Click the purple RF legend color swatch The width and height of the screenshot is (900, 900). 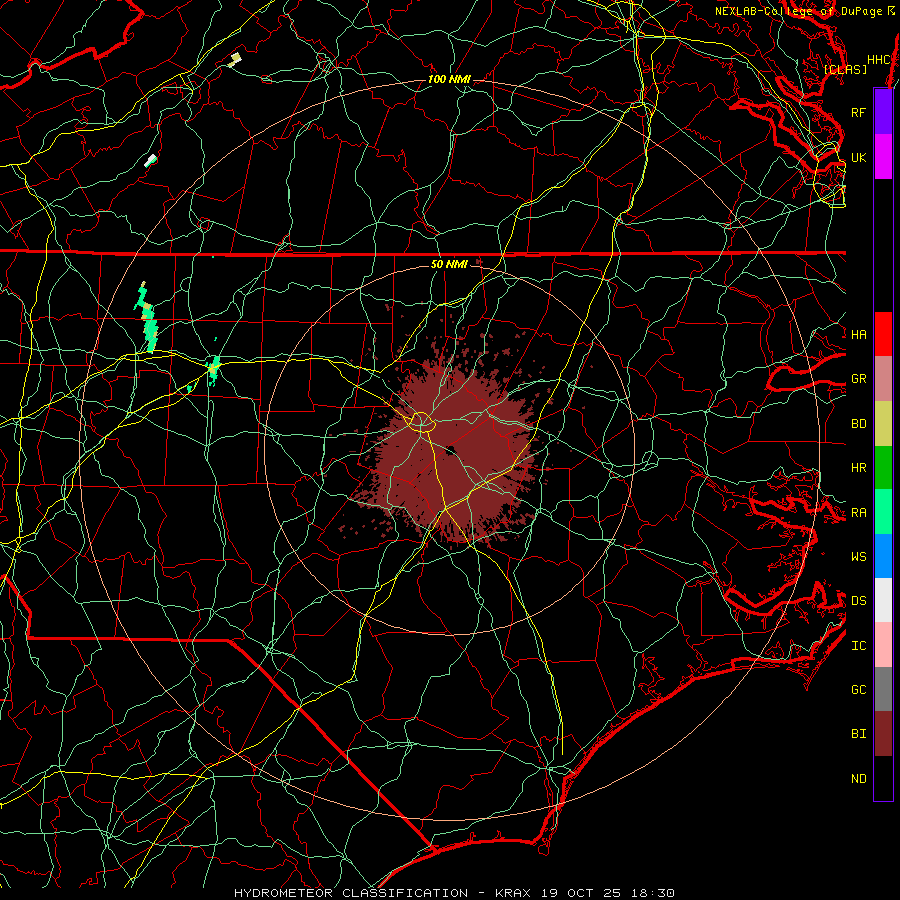pyautogui.click(x=883, y=112)
